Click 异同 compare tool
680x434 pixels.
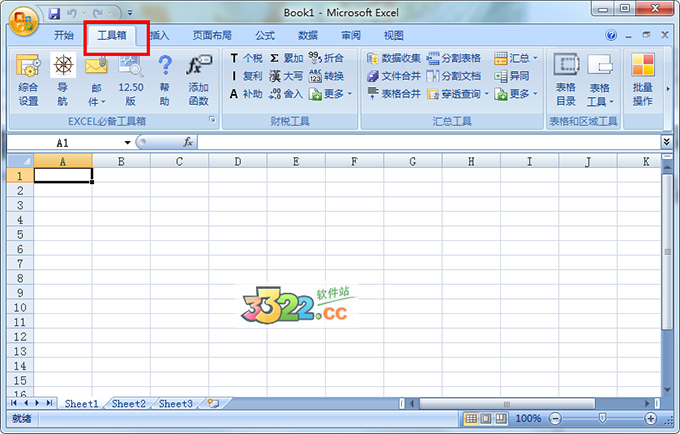pyautogui.click(x=512, y=76)
